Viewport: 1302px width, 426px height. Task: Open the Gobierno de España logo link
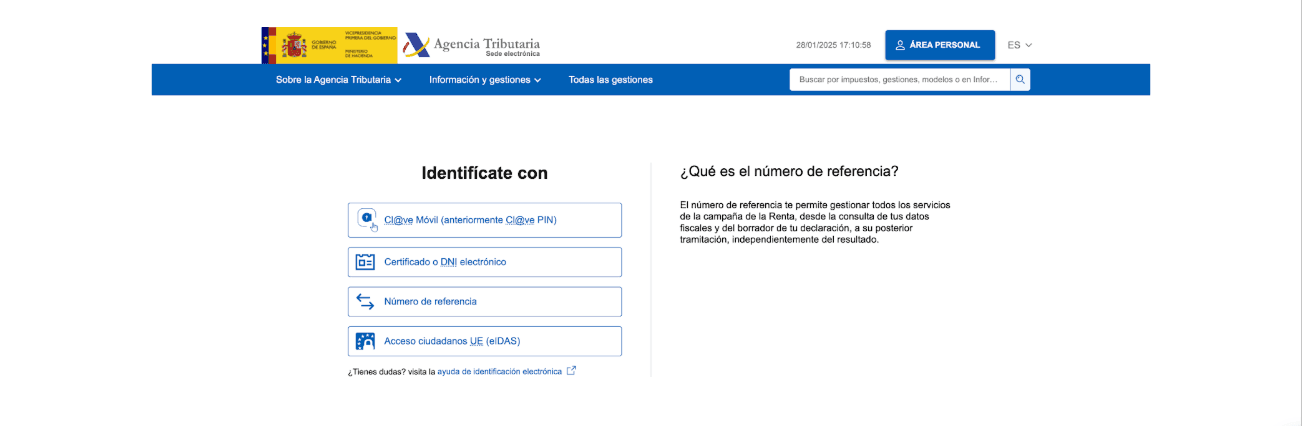click(329, 45)
